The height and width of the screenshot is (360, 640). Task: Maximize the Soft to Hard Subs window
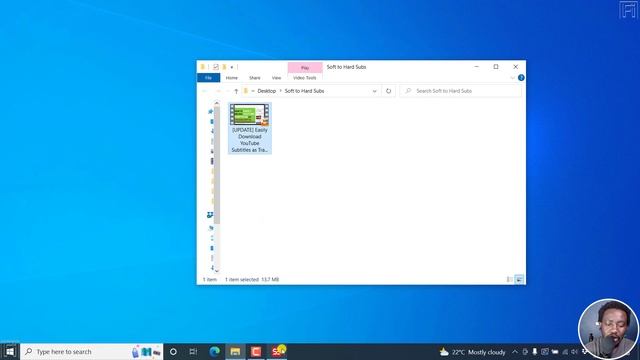click(x=496, y=67)
